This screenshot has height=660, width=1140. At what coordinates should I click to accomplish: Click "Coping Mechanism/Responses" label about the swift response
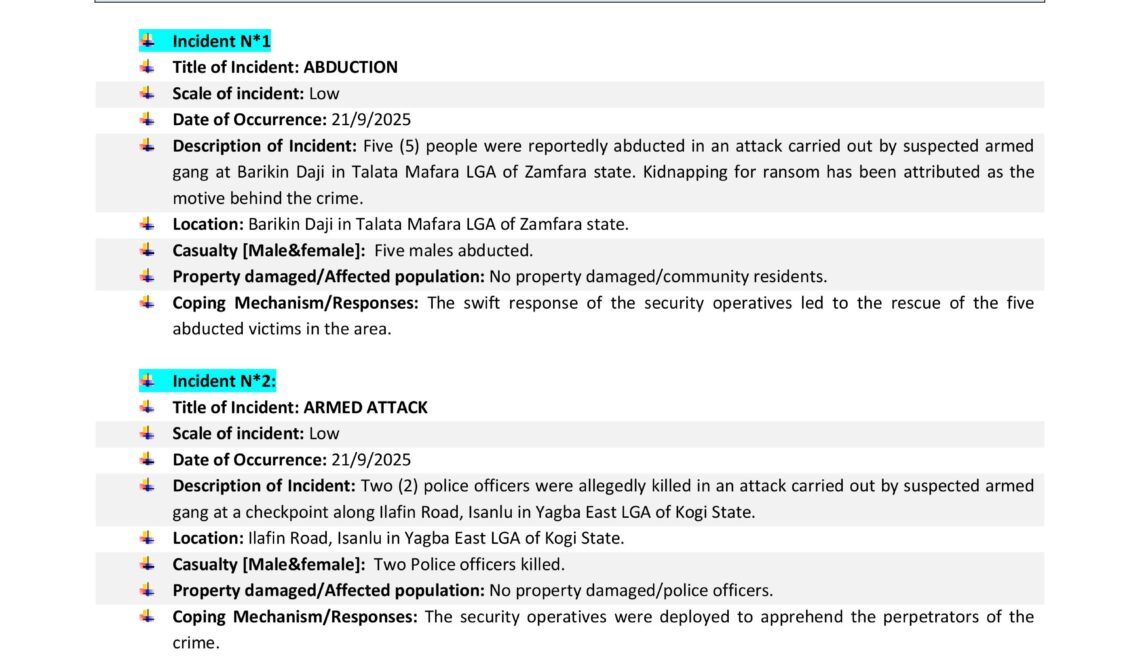coord(295,302)
